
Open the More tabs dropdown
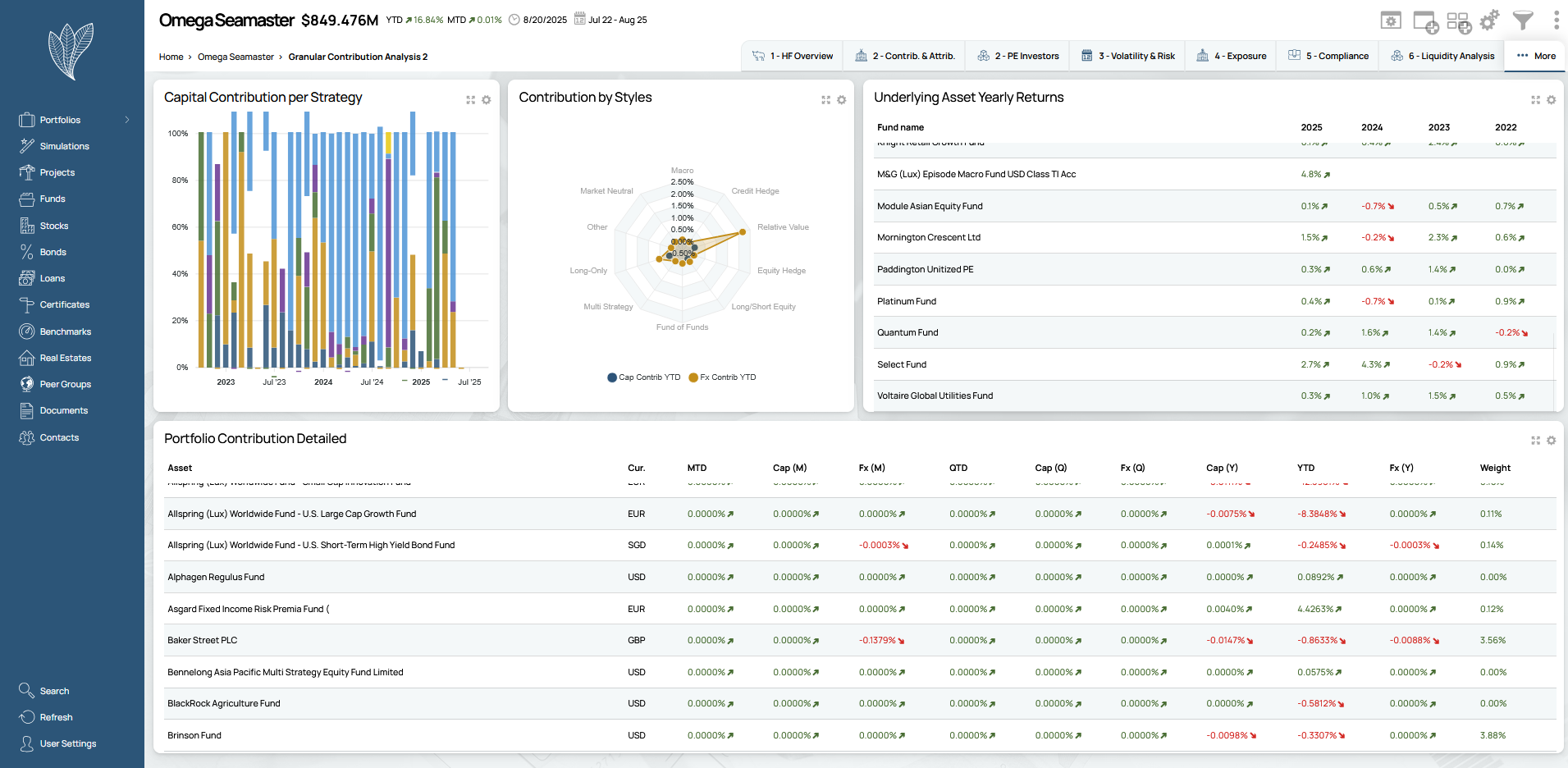pos(1535,56)
